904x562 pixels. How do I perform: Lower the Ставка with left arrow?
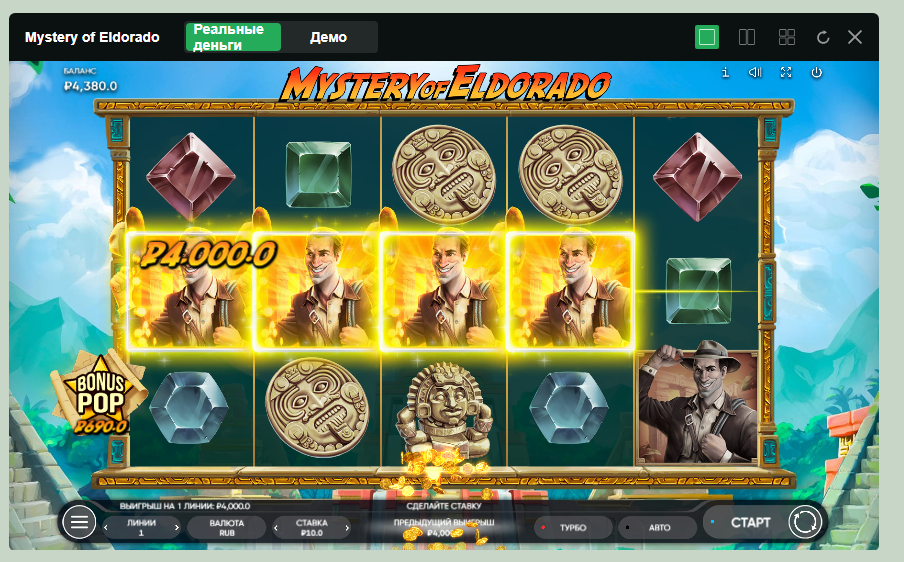tap(276, 527)
